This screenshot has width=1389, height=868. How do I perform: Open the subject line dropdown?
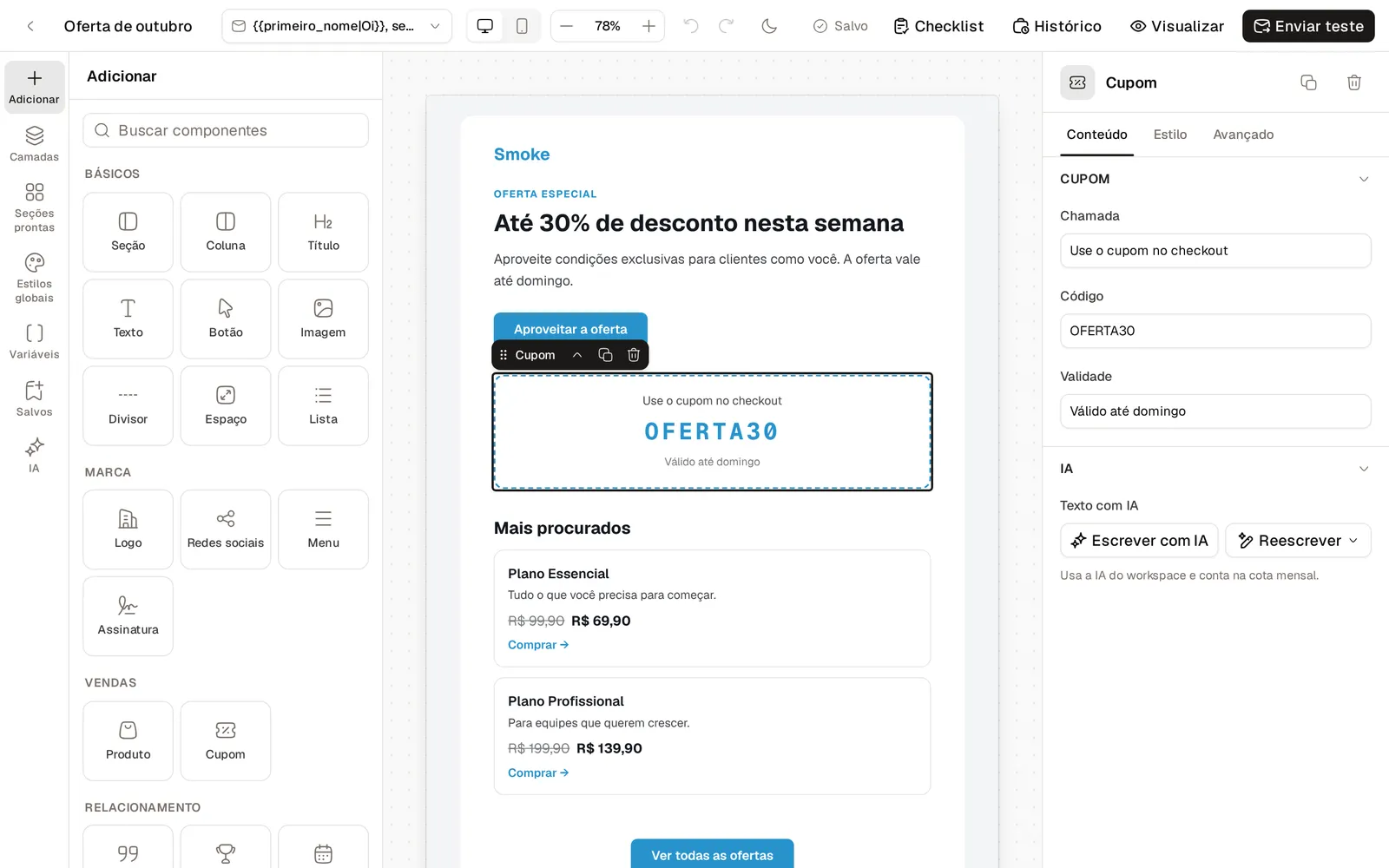pyautogui.click(x=337, y=26)
